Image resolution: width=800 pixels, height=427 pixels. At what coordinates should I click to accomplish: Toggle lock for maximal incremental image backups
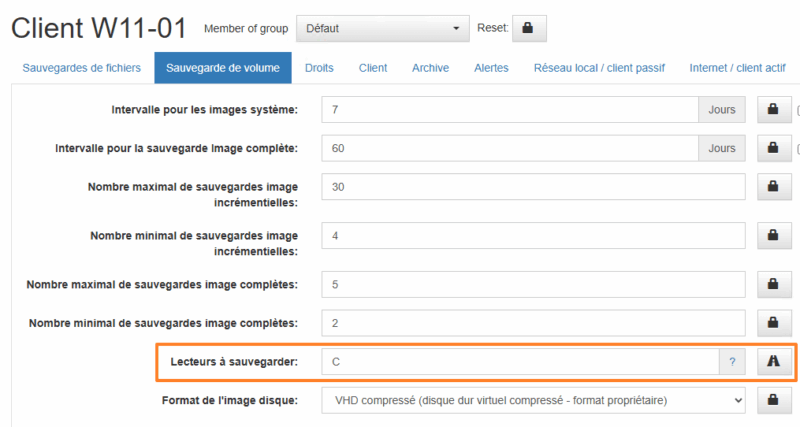[x=772, y=186]
